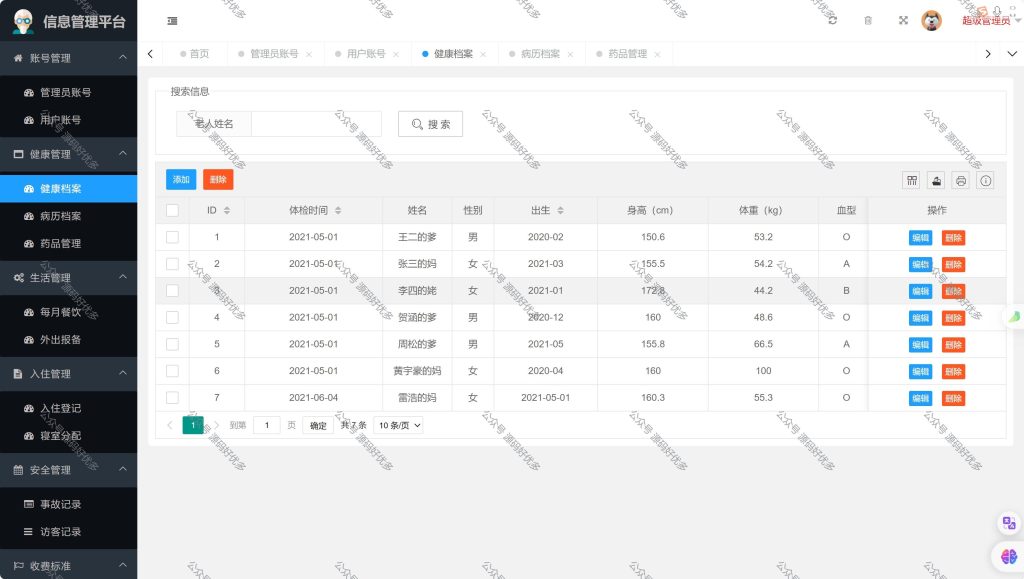
Task: Collapse the 入住管理 menu group
Action: point(69,373)
